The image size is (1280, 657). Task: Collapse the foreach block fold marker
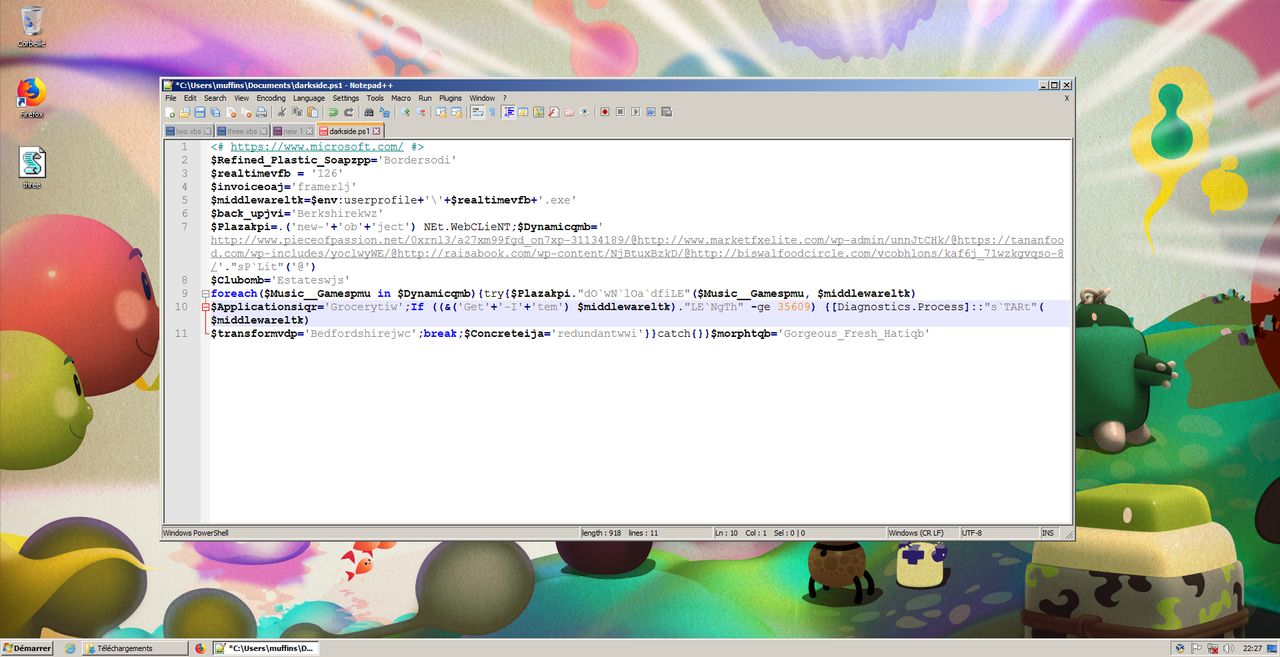[x=205, y=294]
